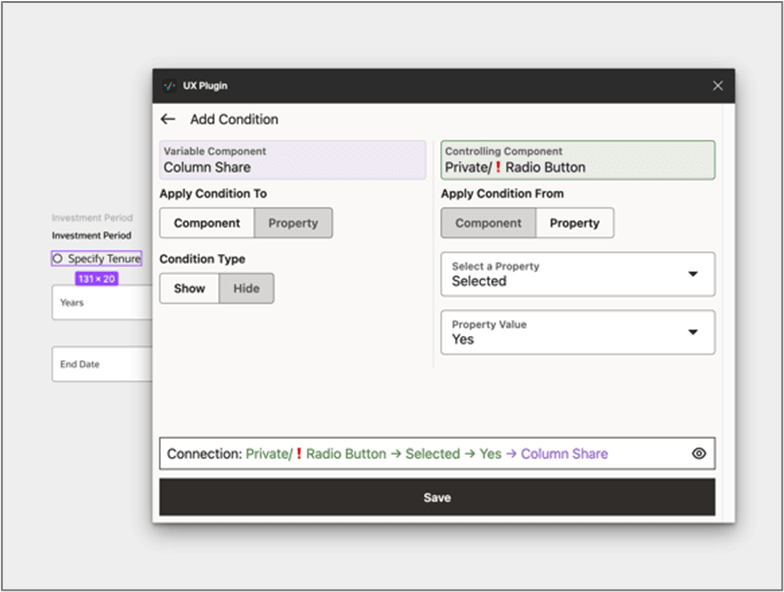Click the Connection summary text
784x592 pixels.
tap(388, 454)
